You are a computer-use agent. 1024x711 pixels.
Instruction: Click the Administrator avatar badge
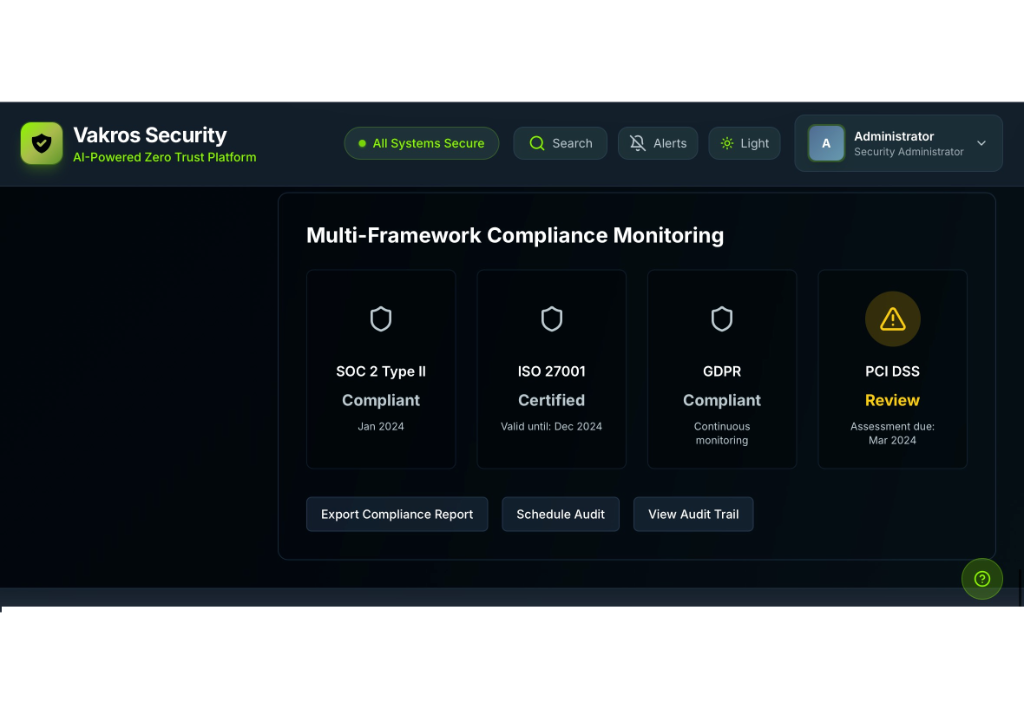(826, 143)
